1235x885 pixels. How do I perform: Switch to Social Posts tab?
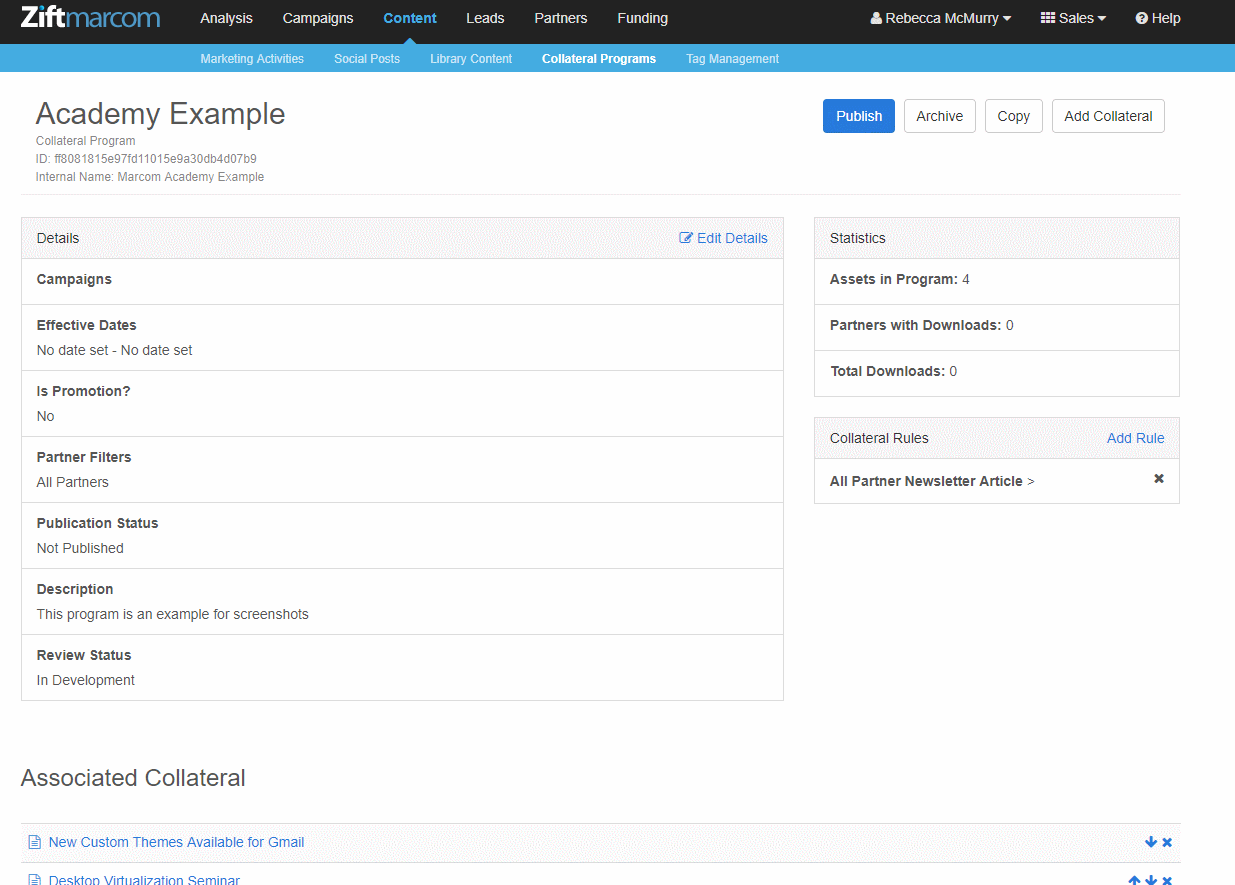(x=367, y=59)
